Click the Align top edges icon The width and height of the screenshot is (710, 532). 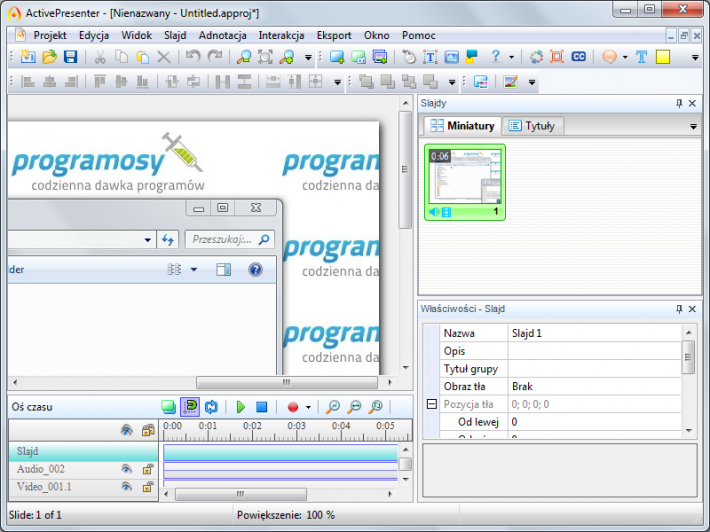(100, 82)
